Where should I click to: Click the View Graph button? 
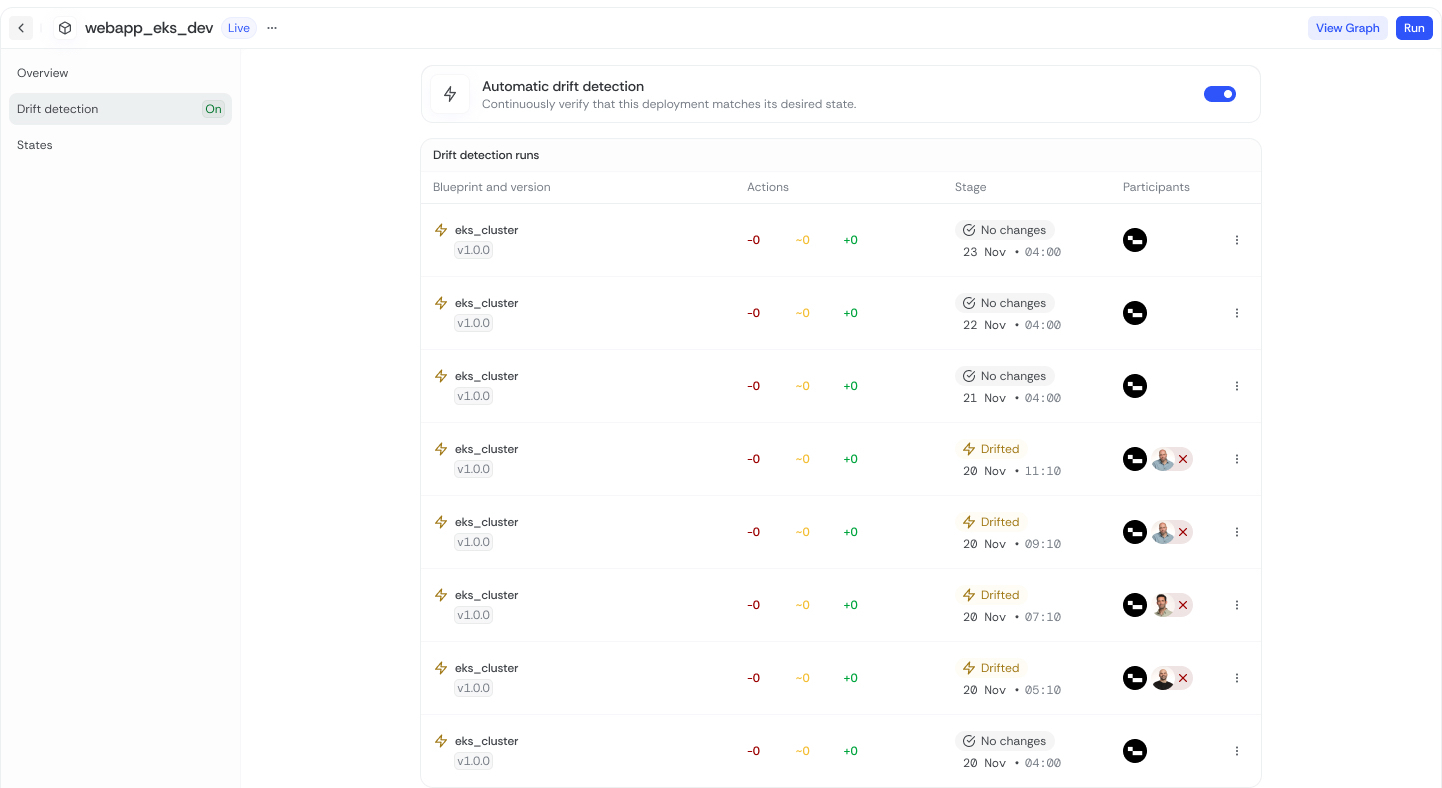coord(1347,28)
